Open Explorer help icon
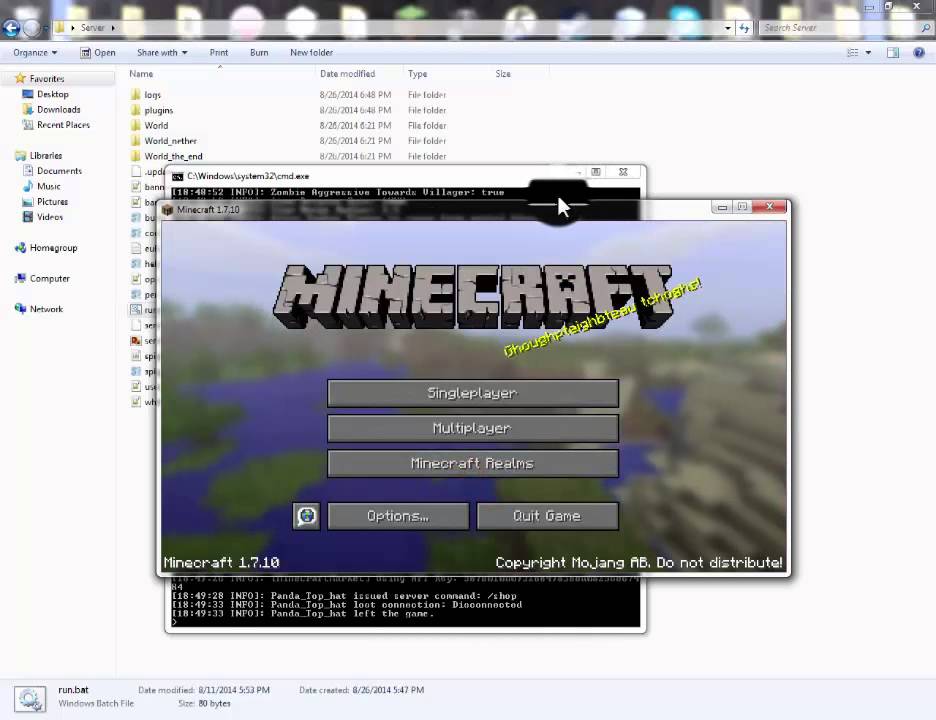Image resolution: width=936 pixels, height=720 pixels. [x=919, y=53]
